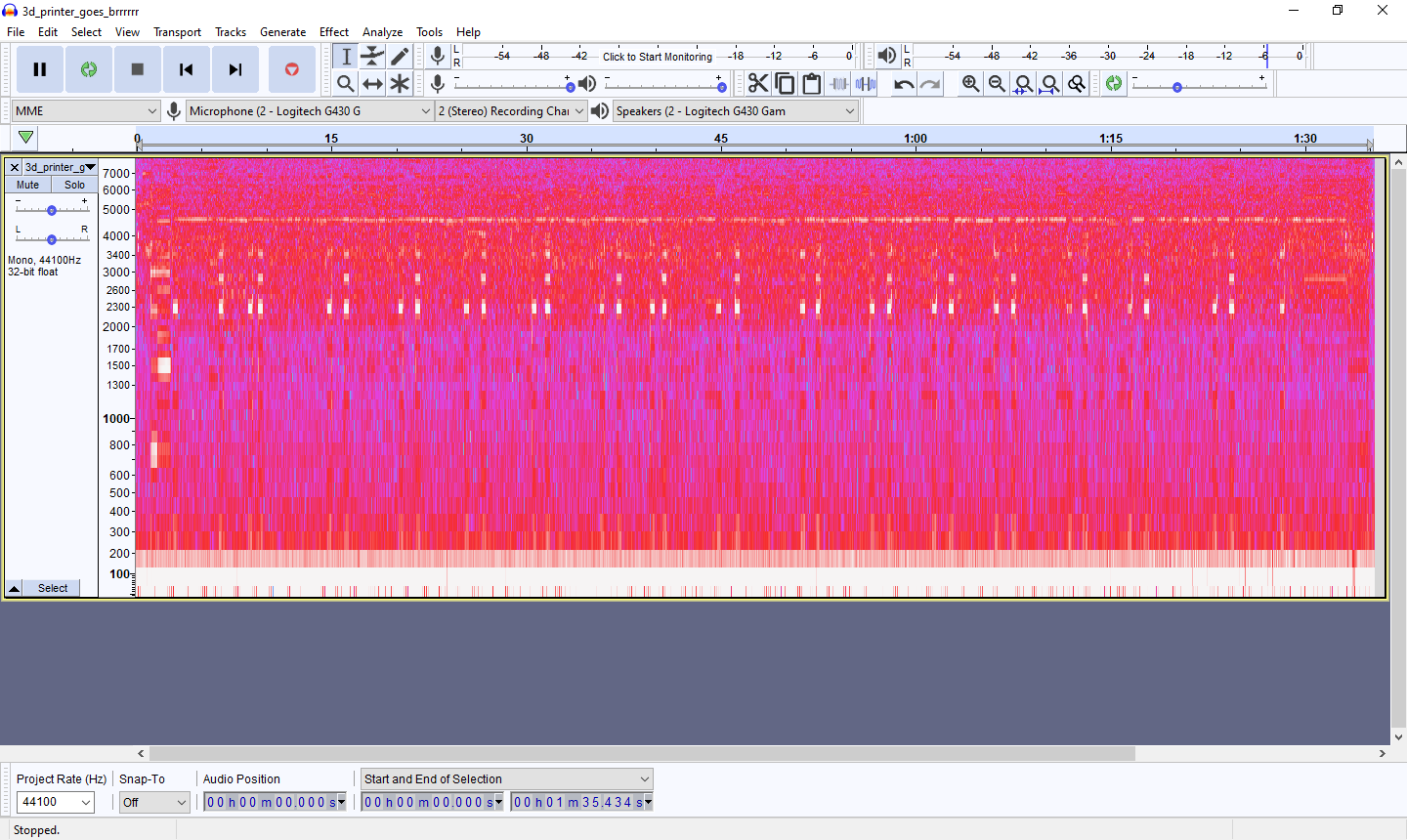Click the selection end time field
Screen dimensions: 1407x840
[x=581, y=802]
